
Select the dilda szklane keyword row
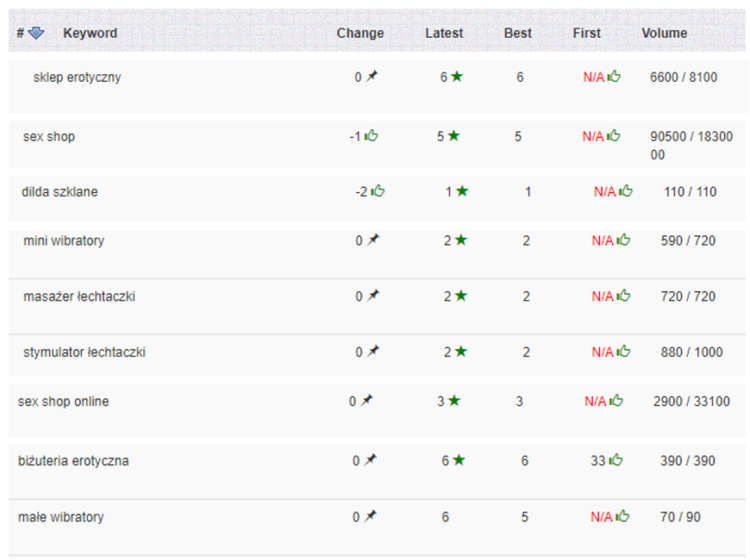pos(377,198)
